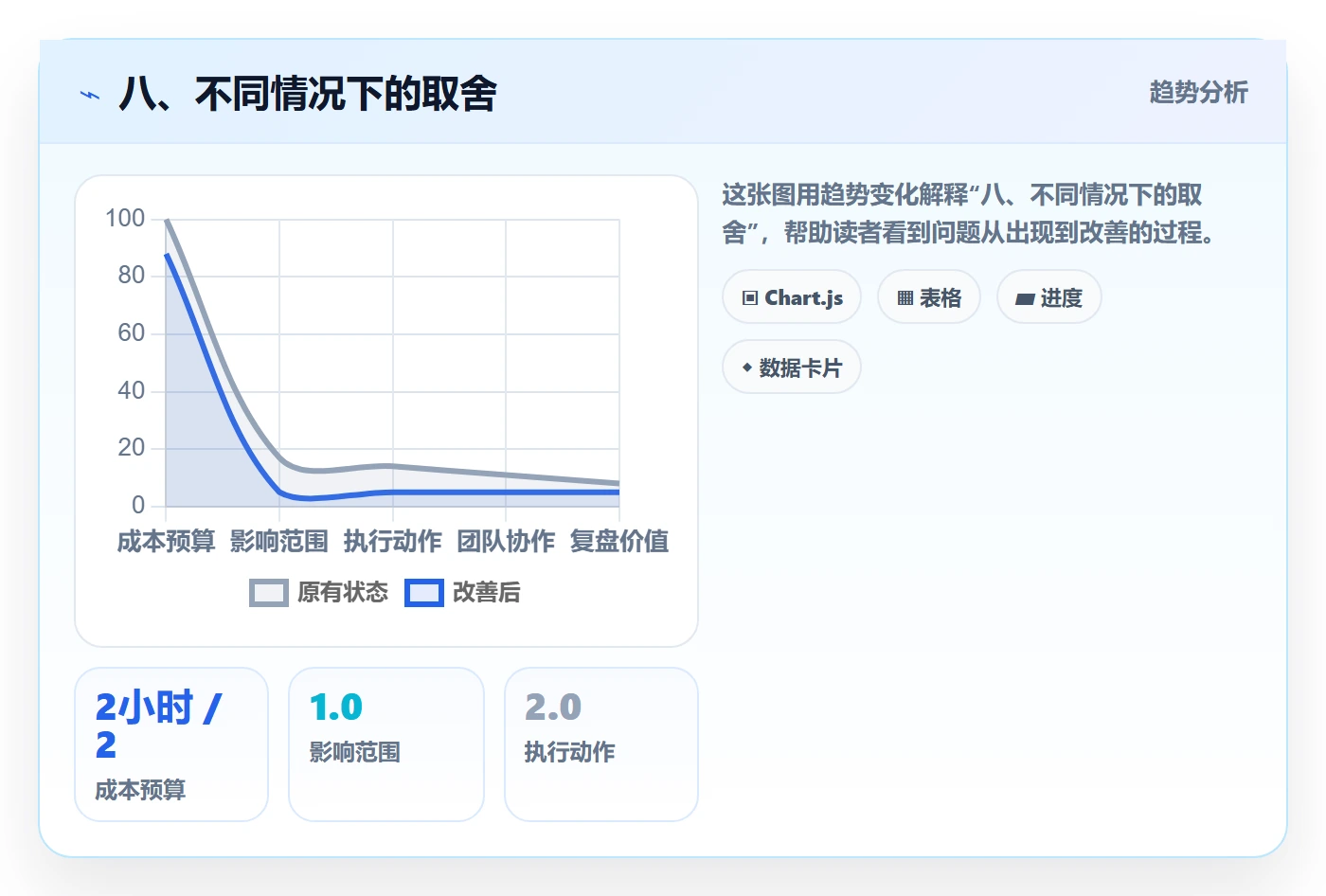Click the bar icon on 进度 tag

click(1025, 299)
